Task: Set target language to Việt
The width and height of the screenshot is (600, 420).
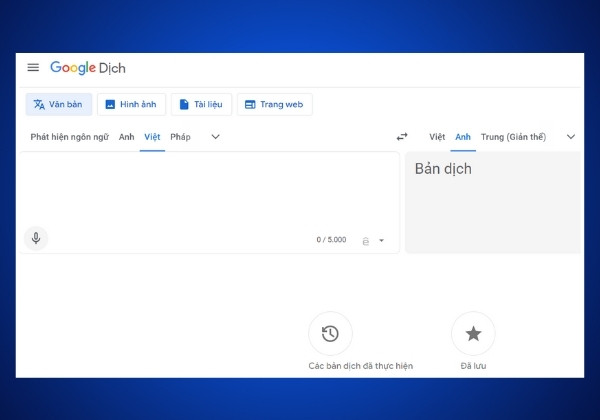Action: click(x=437, y=137)
